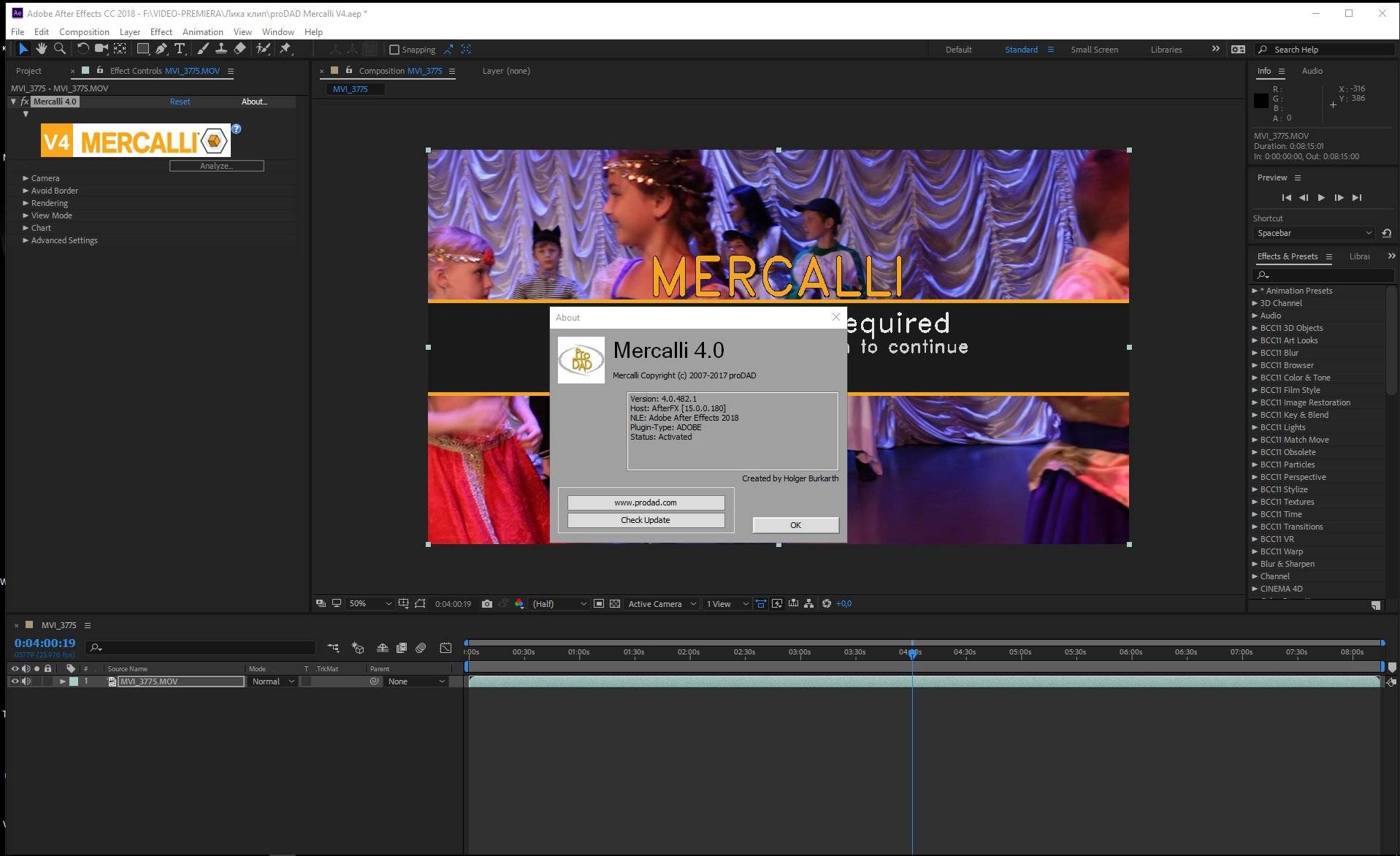The image size is (1400, 856).
Task: Play the preview with the play button
Action: pos(1321,198)
